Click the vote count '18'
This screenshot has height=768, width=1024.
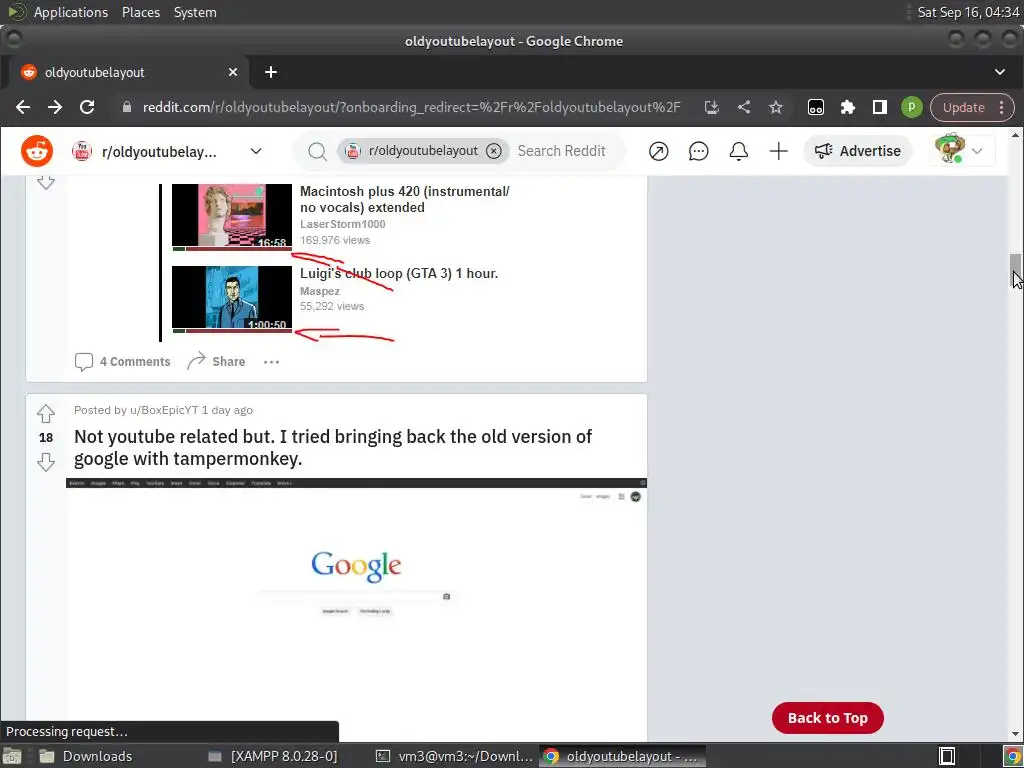[46, 438]
